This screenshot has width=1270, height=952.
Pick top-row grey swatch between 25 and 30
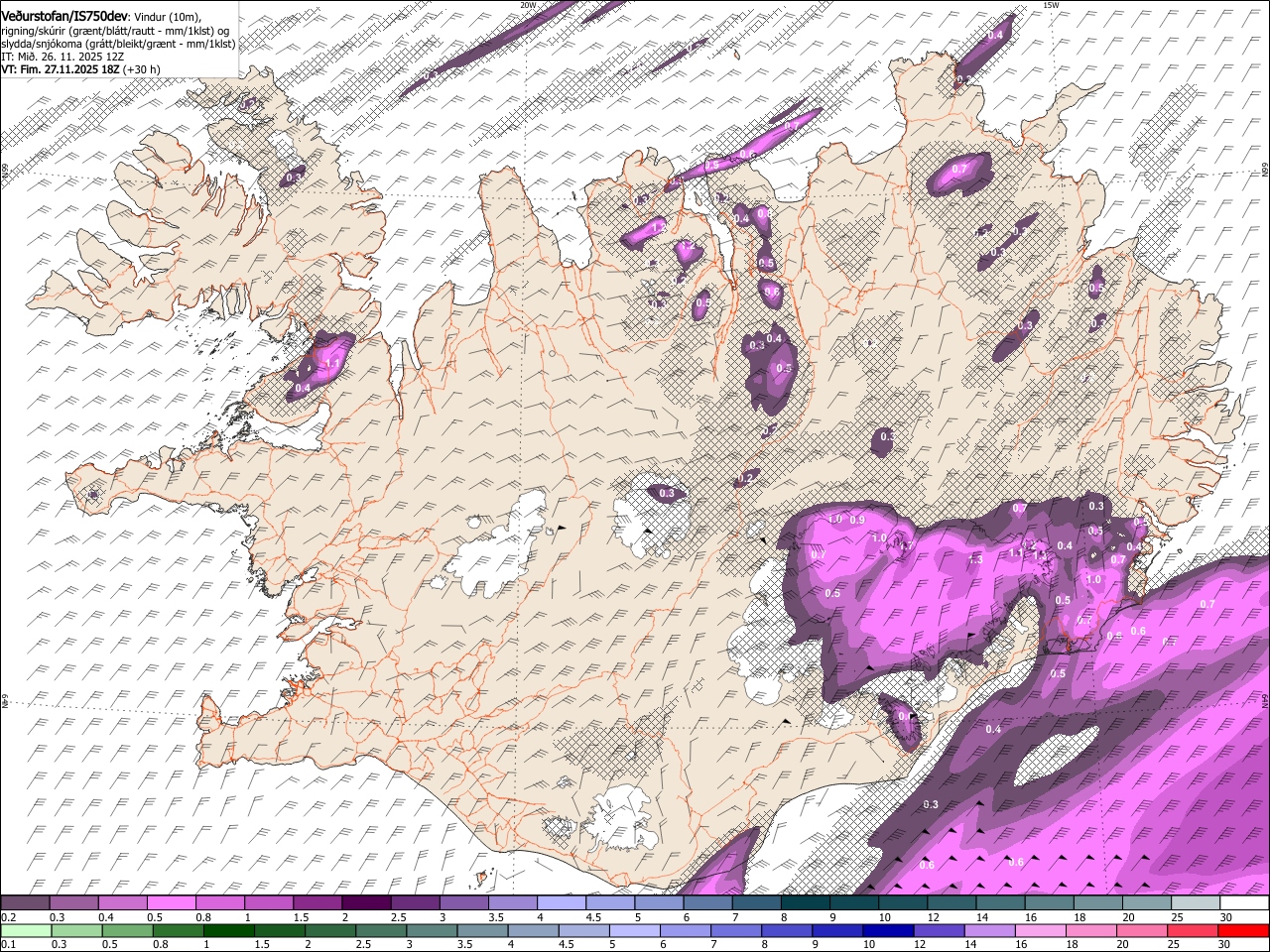[x=1197, y=903]
